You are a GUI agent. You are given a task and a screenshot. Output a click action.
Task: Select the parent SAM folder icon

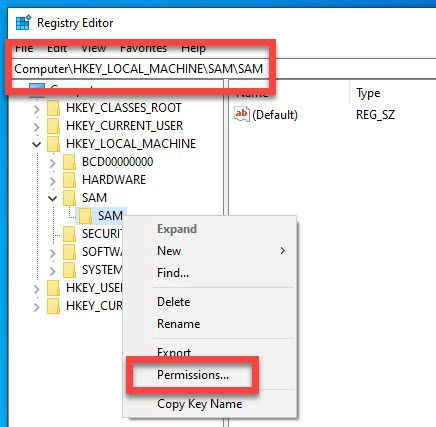[x=69, y=198]
